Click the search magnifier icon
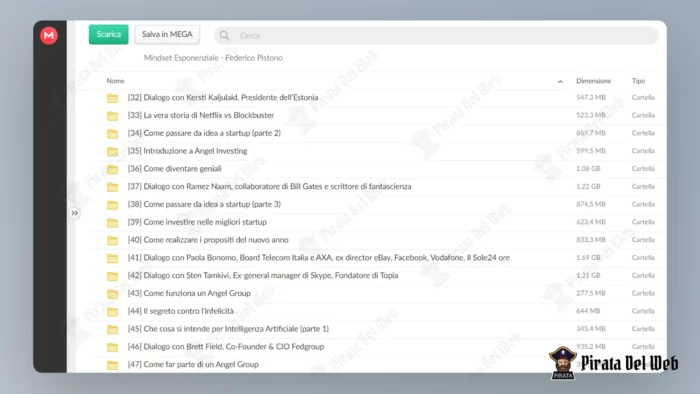 (x=225, y=35)
